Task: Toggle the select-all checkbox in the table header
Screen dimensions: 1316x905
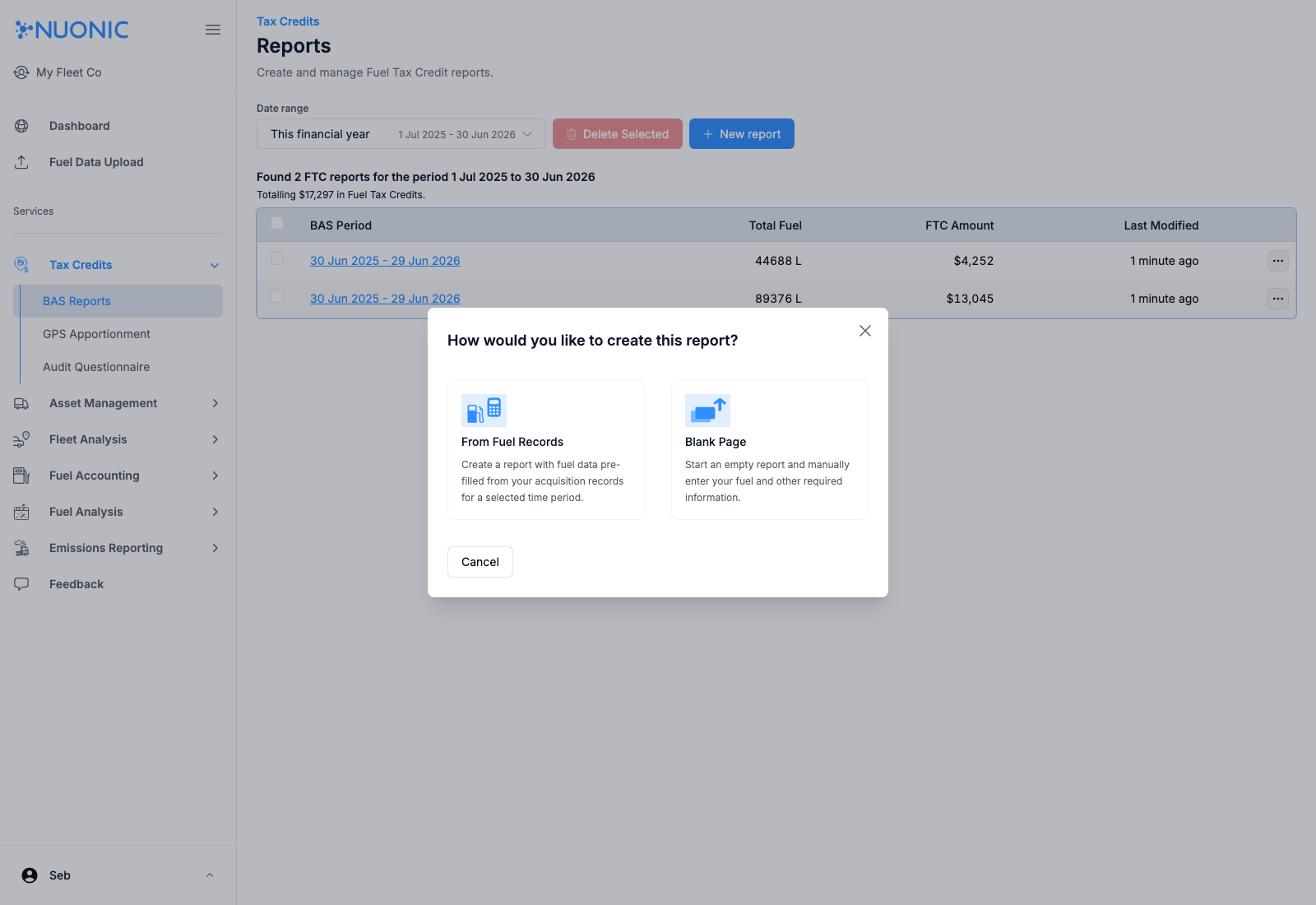Action: 277,223
